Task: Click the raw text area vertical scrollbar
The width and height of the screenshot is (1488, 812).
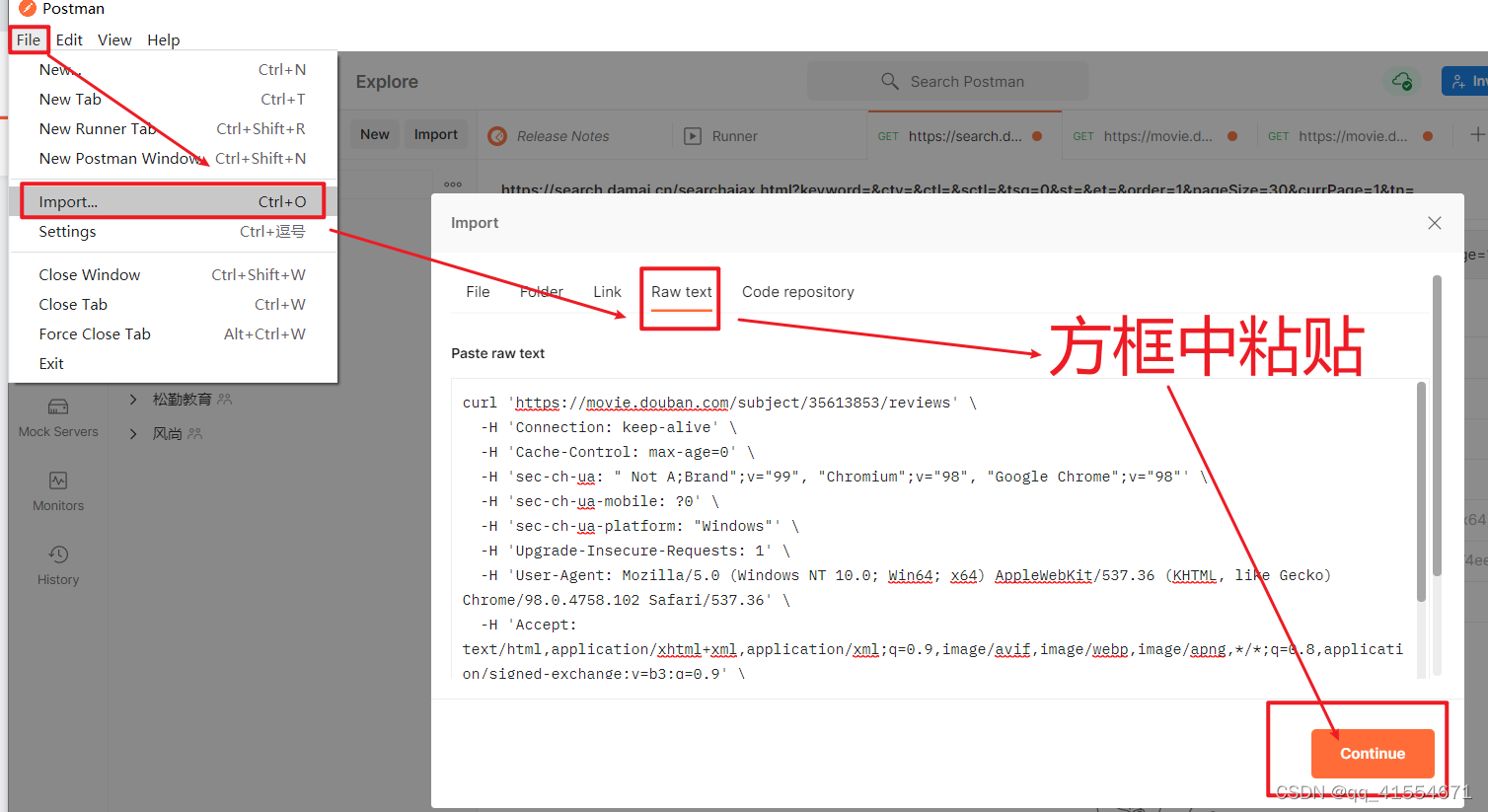Action: pyautogui.click(x=1421, y=491)
